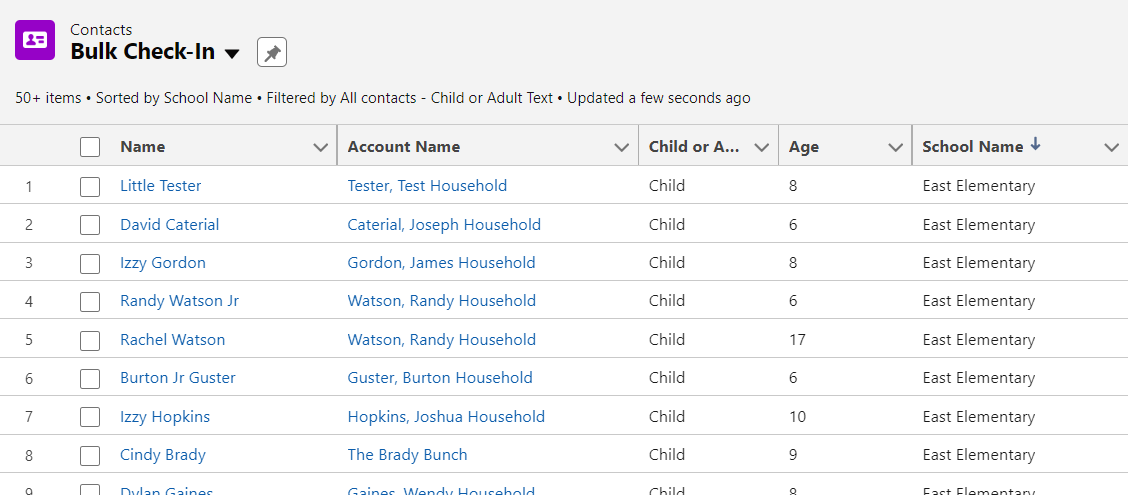This screenshot has height=495, width=1128.
Task: Go to The Brady Bunch account
Action: 407,455
